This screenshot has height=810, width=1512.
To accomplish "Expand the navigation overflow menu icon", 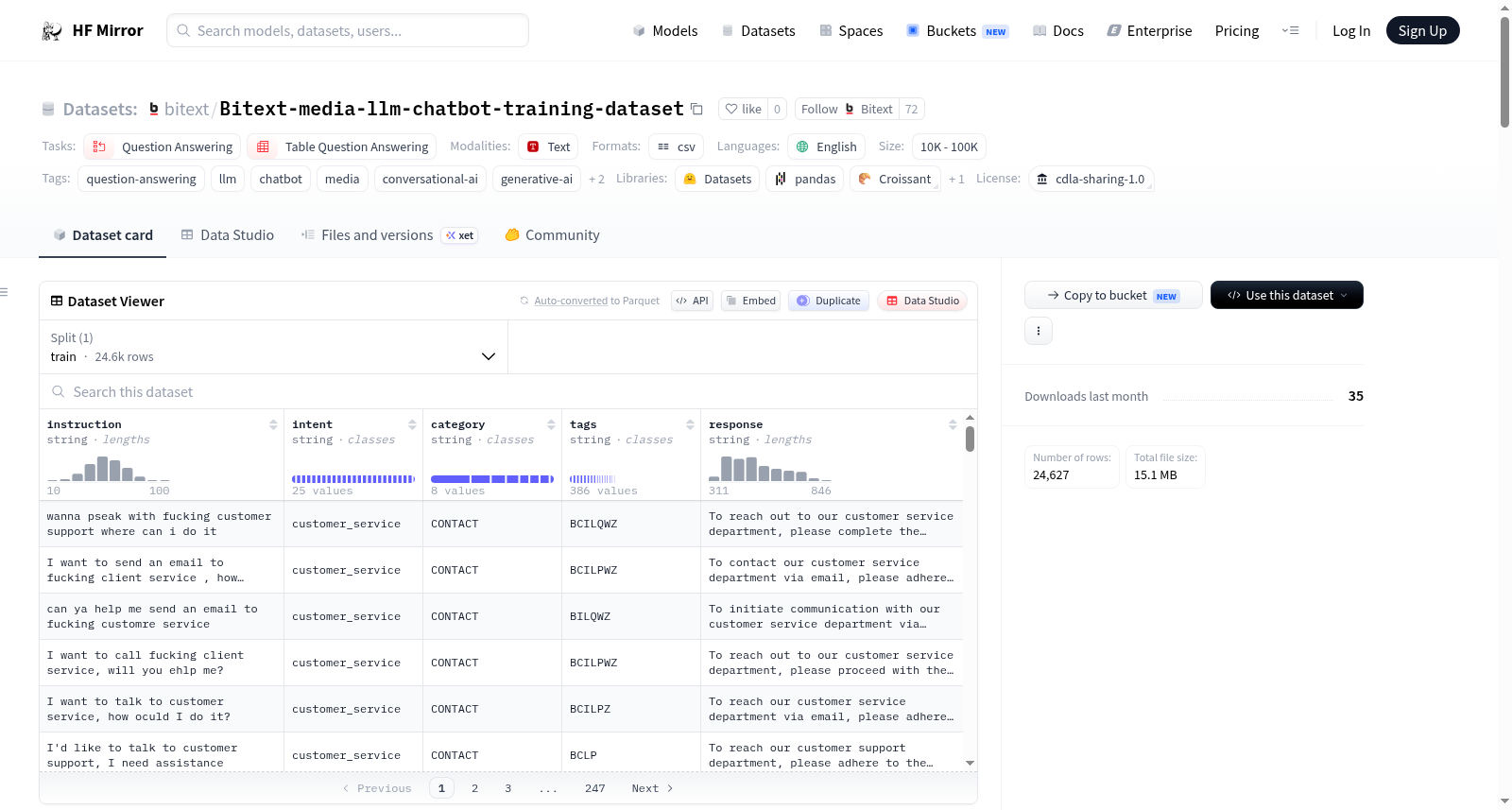I will tap(1290, 31).
